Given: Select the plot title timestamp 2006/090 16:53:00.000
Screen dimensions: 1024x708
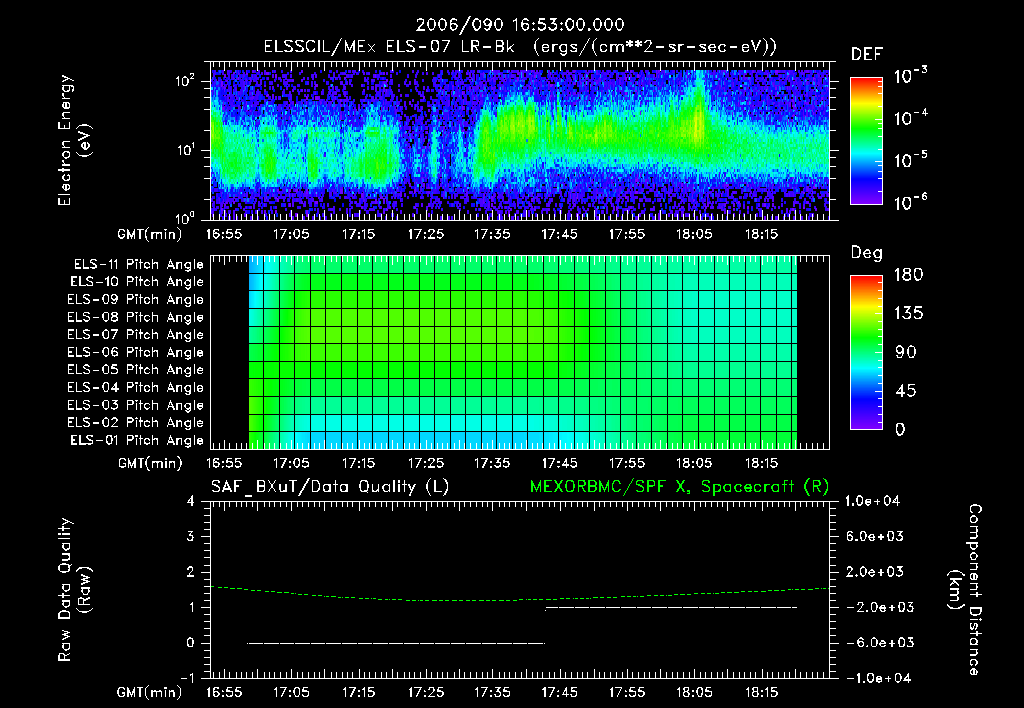Looking at the screenshot, I should (x=520, y=25).
